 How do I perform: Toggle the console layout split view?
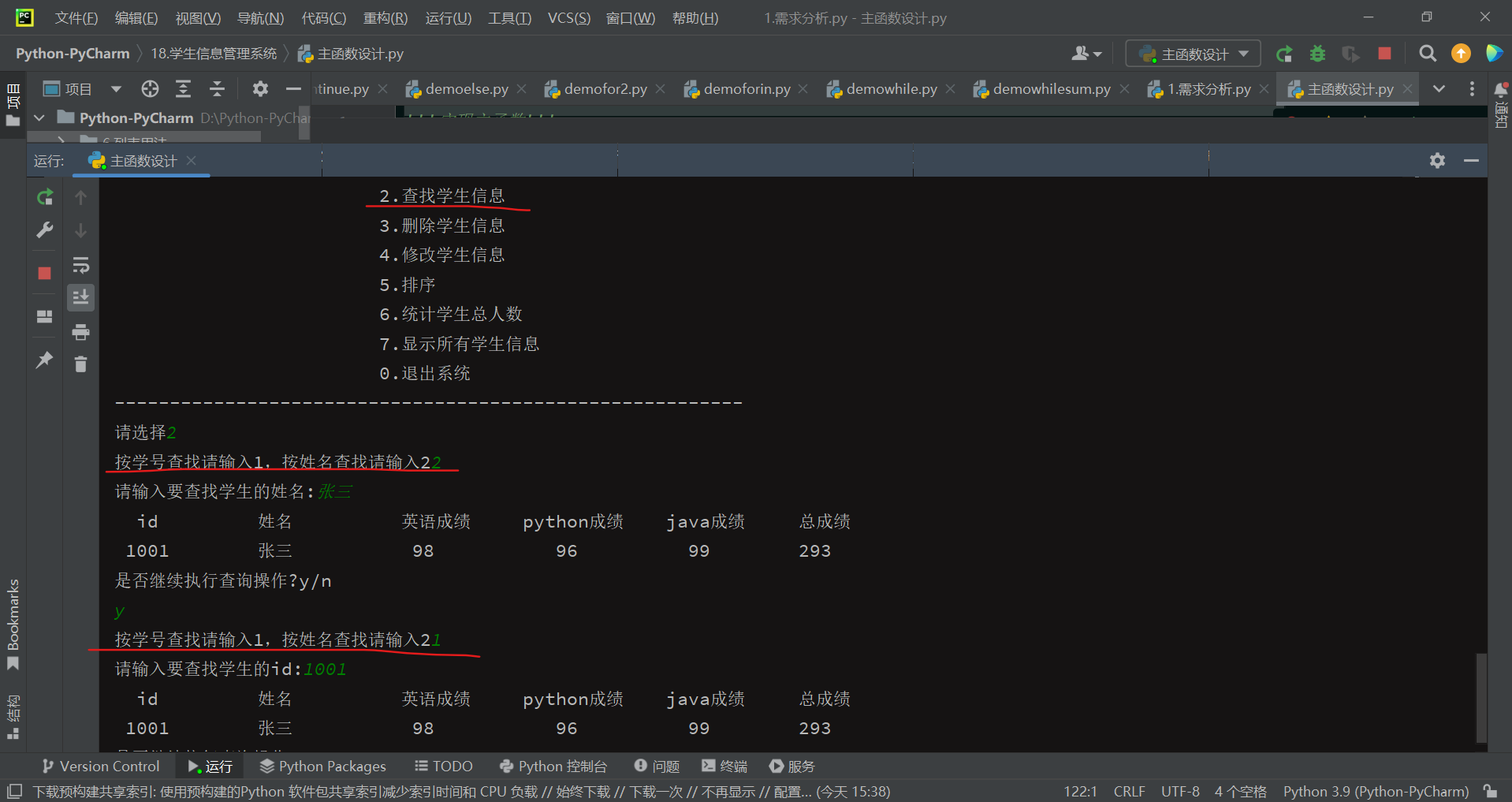pyautogui.click(x=44, y=316)
